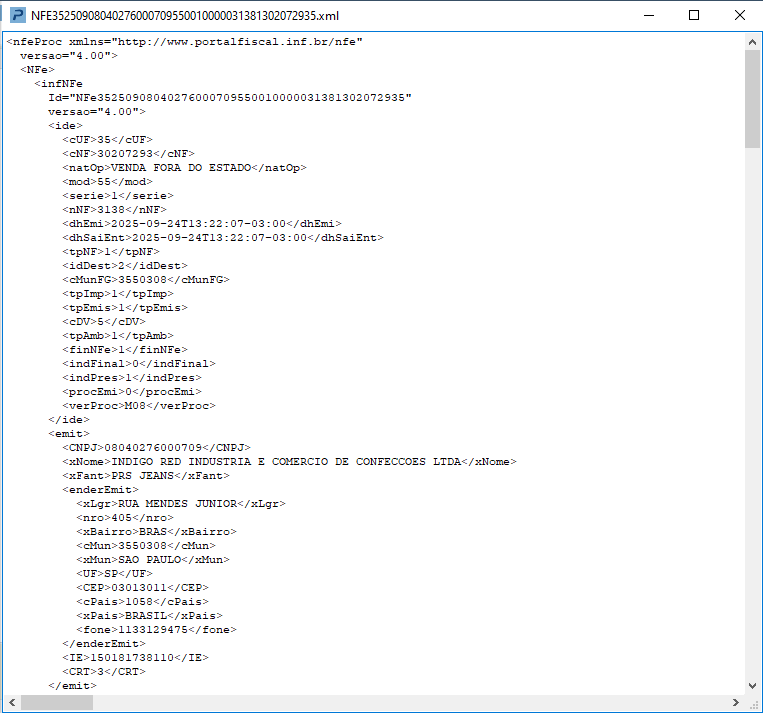Screen dimensions: 763x713
Task: Click the serie 1 line
Action: click(118, 196)
